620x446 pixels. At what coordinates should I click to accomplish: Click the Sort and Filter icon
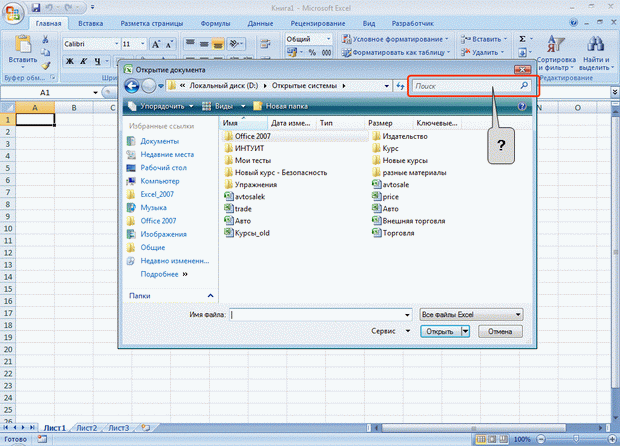tap(555, 44)
